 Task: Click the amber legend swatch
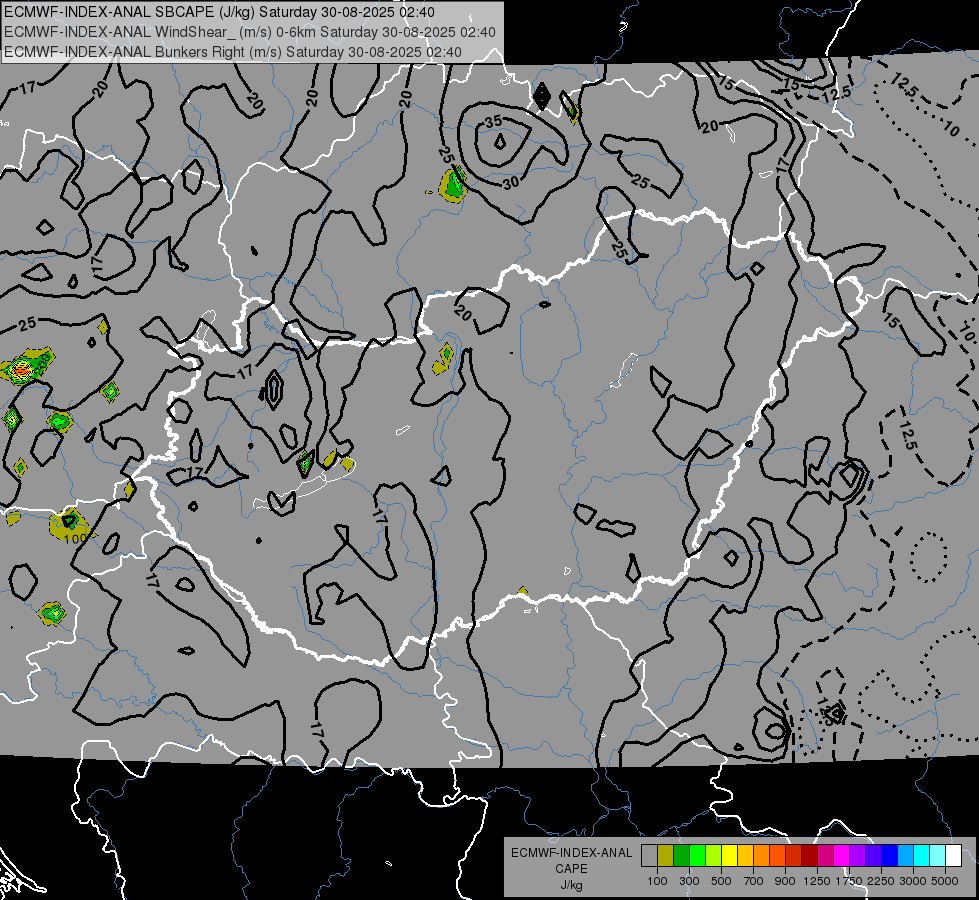point(745,856)
